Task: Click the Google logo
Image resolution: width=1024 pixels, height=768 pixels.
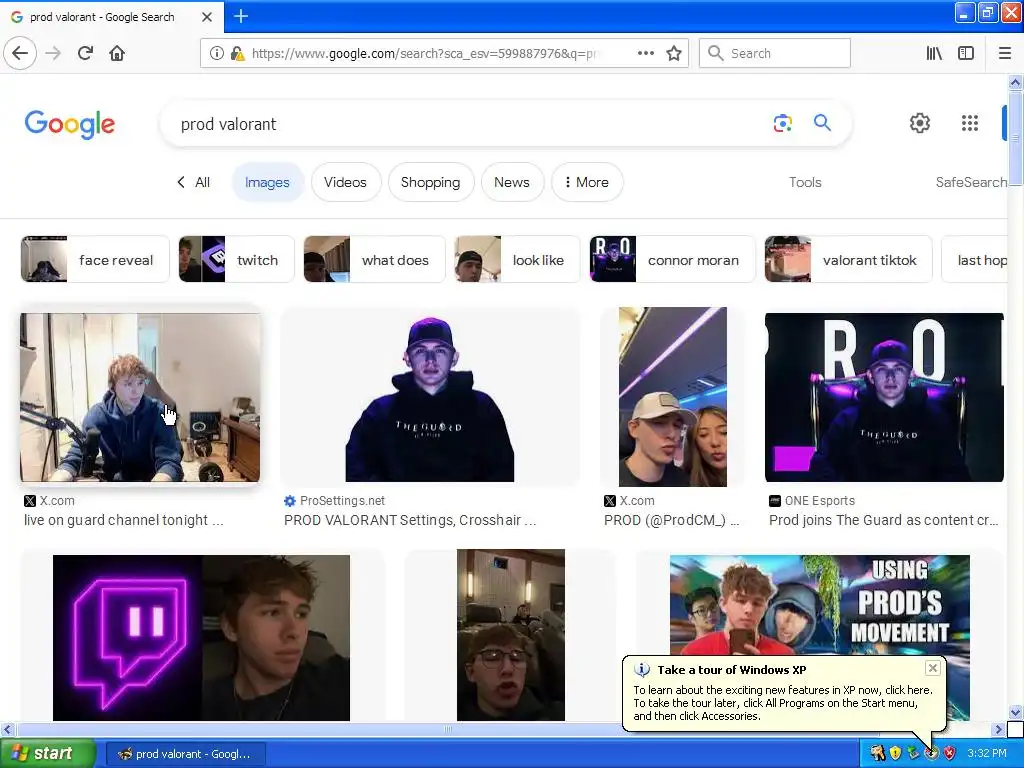Action: pos(70,124)
